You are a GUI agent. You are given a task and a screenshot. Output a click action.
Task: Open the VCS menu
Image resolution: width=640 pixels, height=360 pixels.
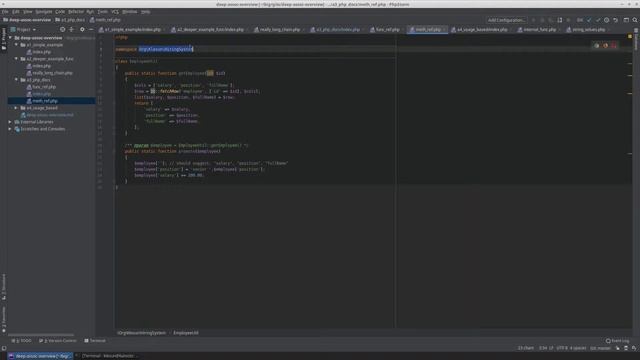[115, 11]
